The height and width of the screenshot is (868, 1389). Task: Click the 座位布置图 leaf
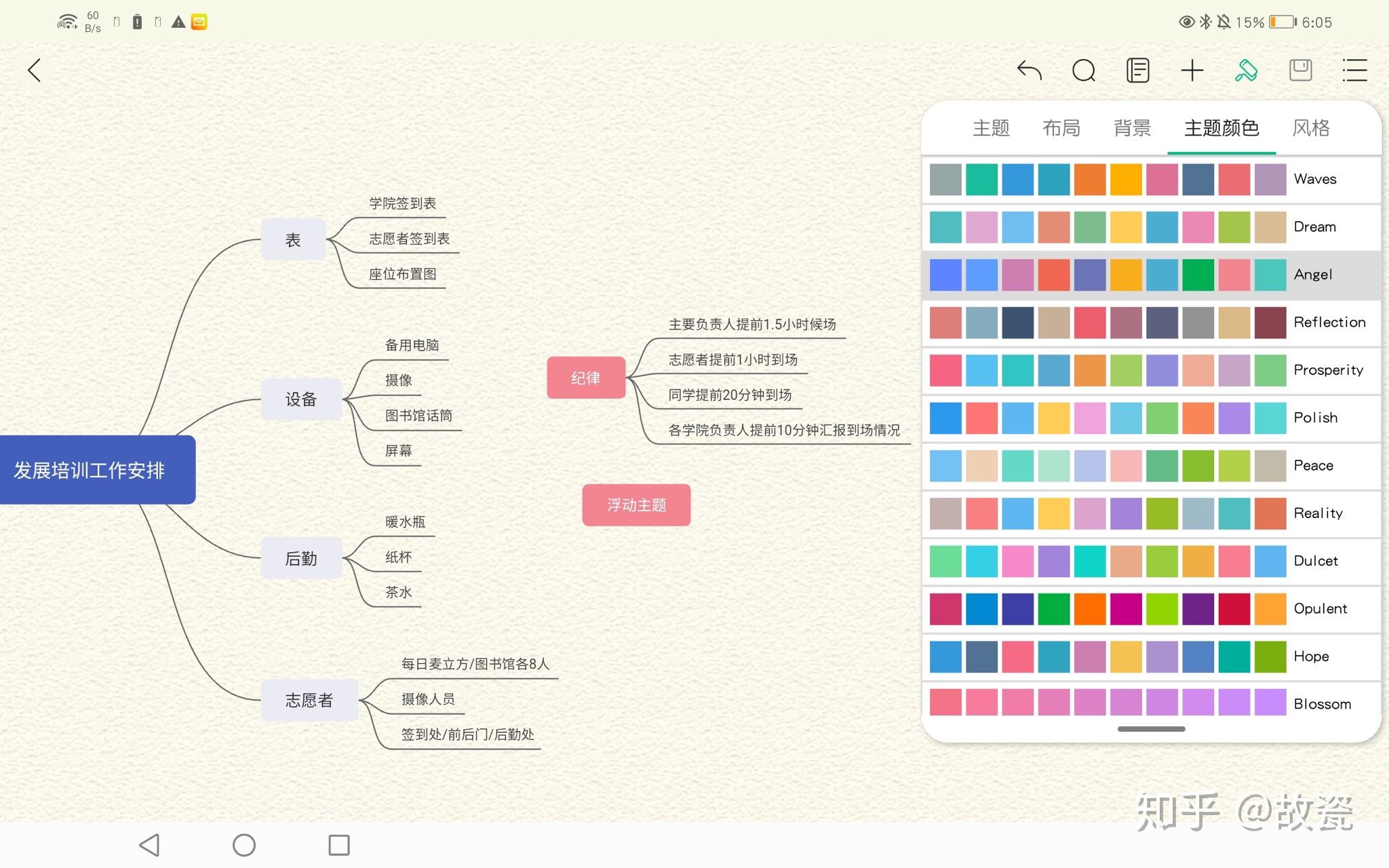(x=402, y=274)
